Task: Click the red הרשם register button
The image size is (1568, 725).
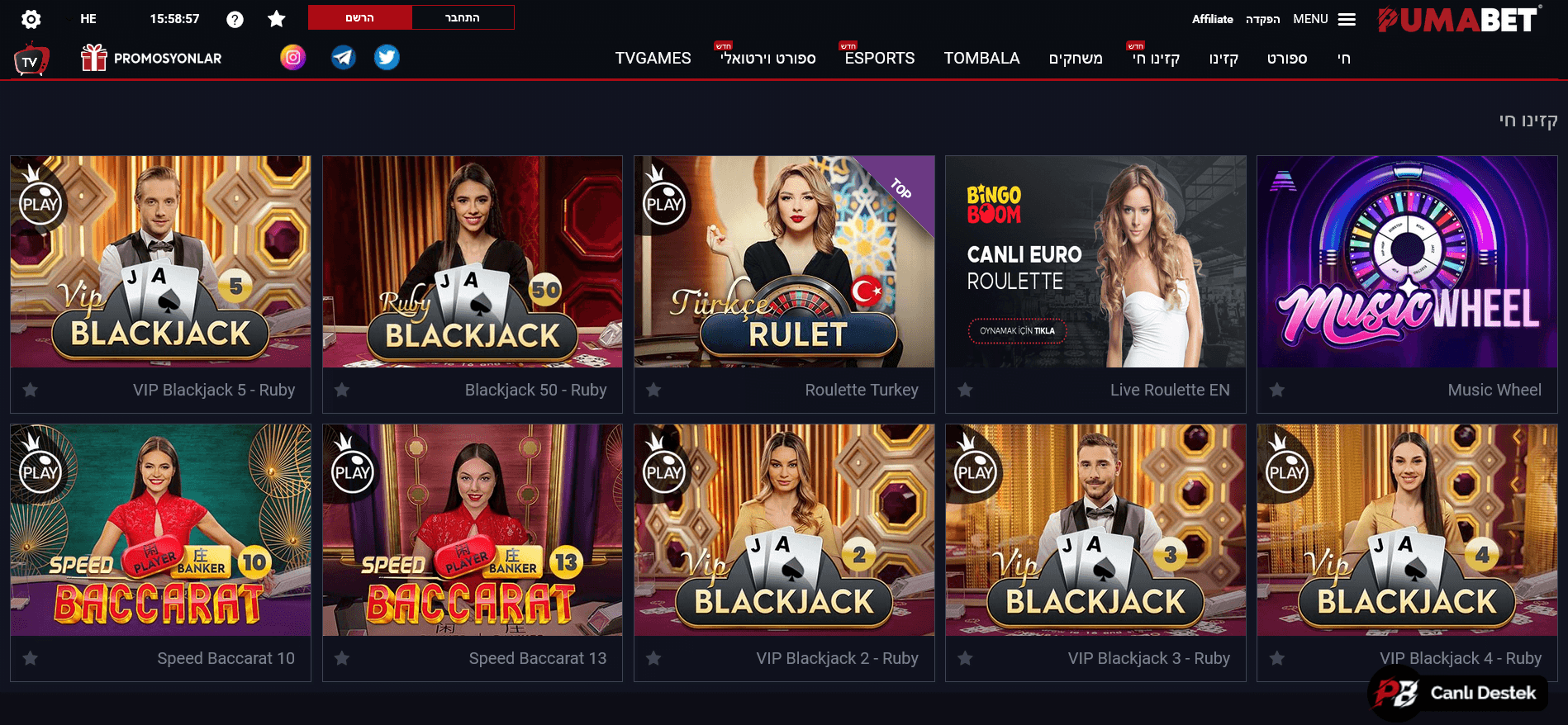Action: coord(360,17)
